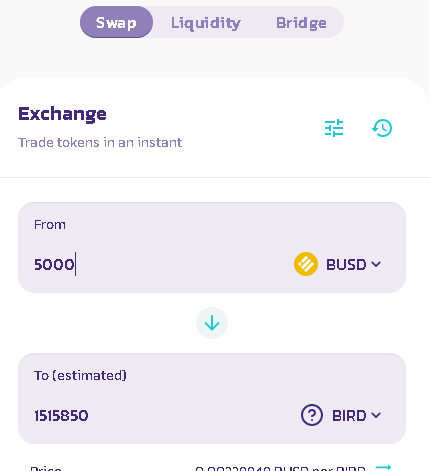Switch token direction with the down arrow
429x471 pixels.
(212, 323)
